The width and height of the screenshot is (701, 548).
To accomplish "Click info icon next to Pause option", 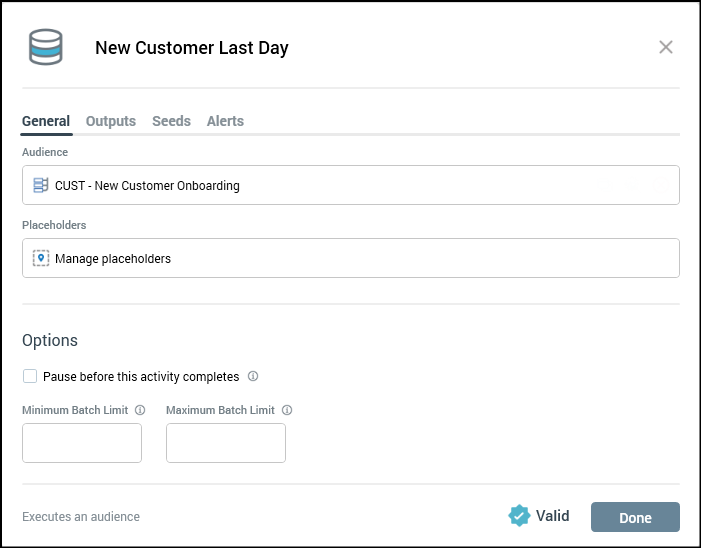I will (253, 377).
